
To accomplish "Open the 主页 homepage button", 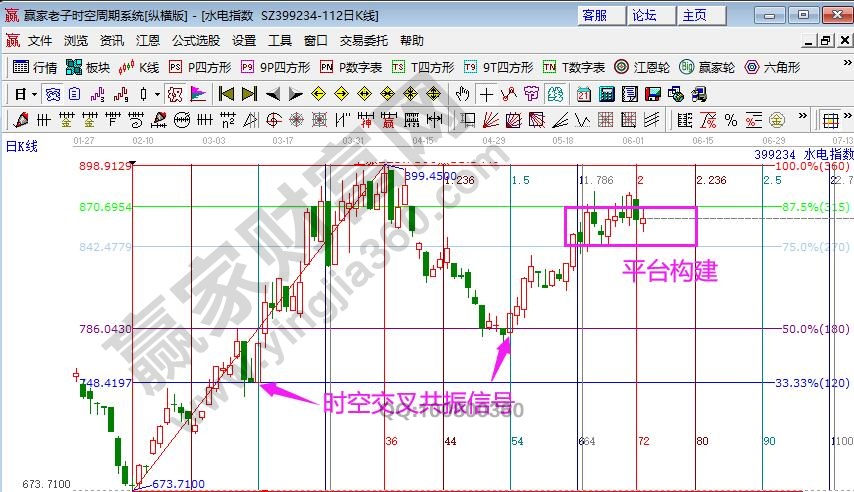I will tap(694, 15).
